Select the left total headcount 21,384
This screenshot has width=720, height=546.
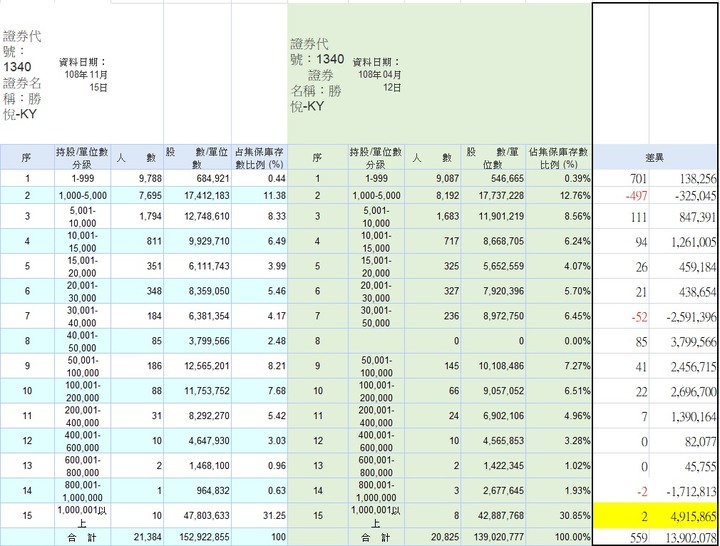(x=137, y=537)
